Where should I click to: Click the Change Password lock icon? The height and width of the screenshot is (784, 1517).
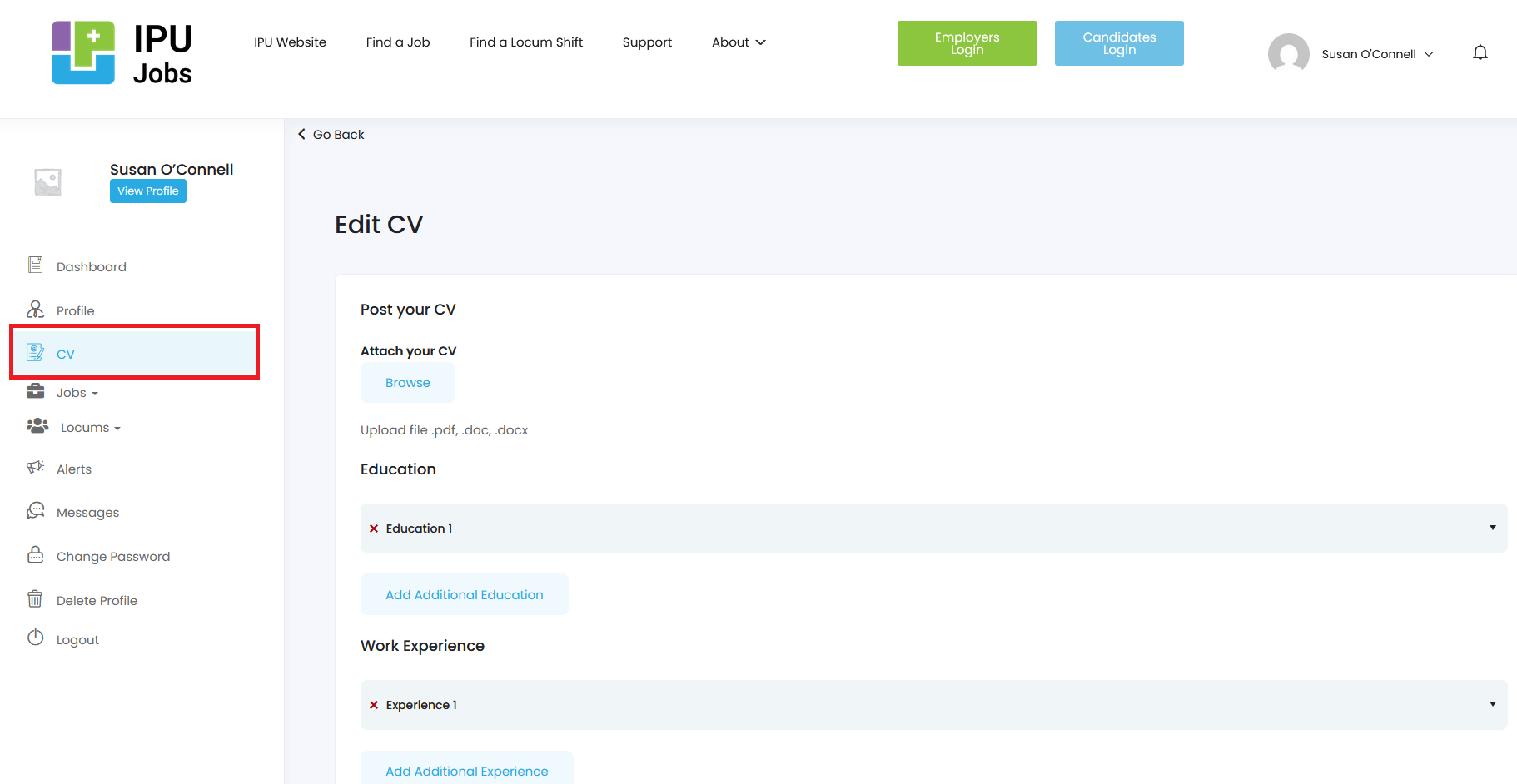point(35,555)
